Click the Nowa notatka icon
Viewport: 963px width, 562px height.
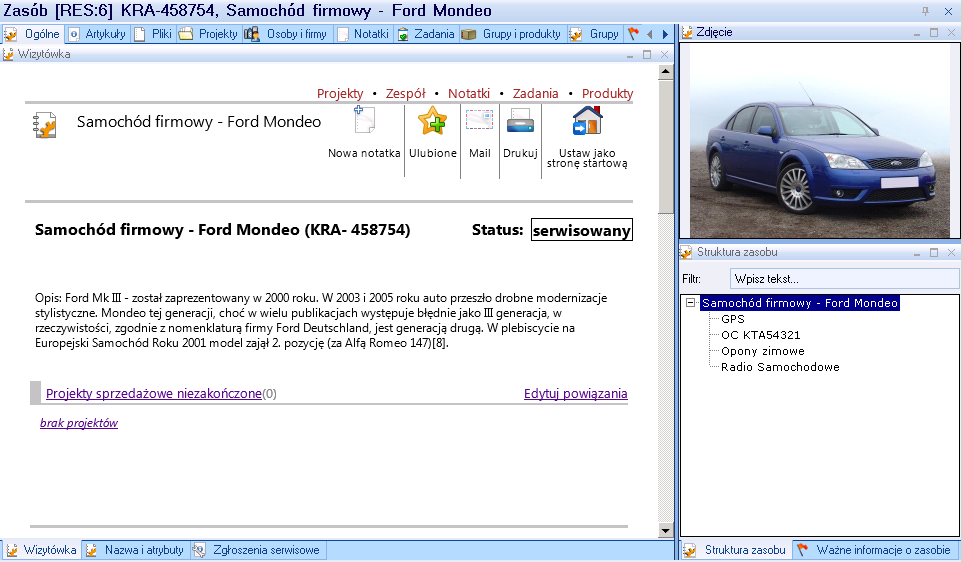tap(364, 120)
